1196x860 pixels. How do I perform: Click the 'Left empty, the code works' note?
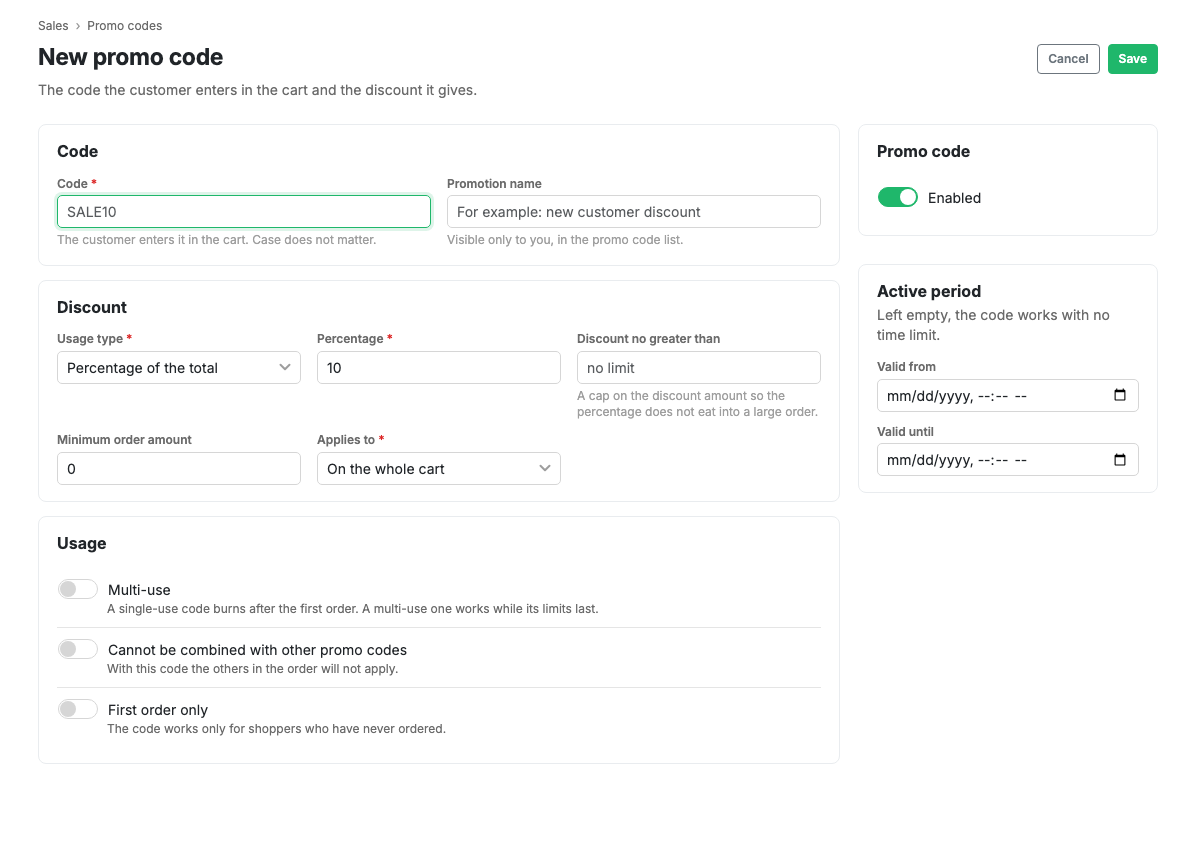point(993,325)
